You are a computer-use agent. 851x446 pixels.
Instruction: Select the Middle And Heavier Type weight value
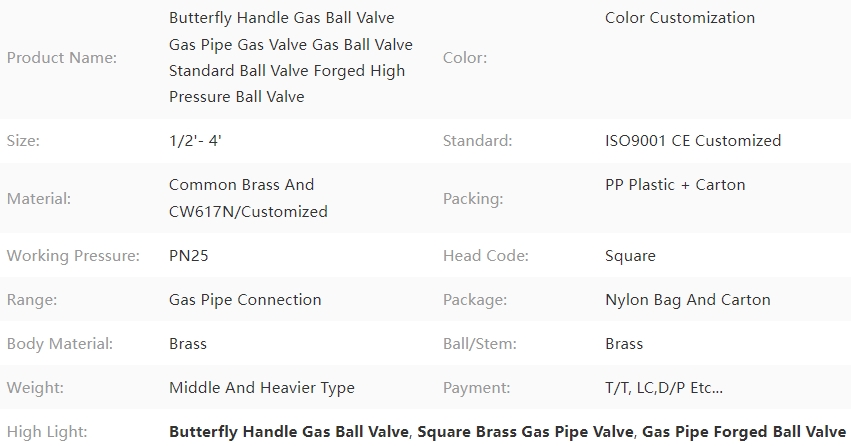tap(262, 388)
